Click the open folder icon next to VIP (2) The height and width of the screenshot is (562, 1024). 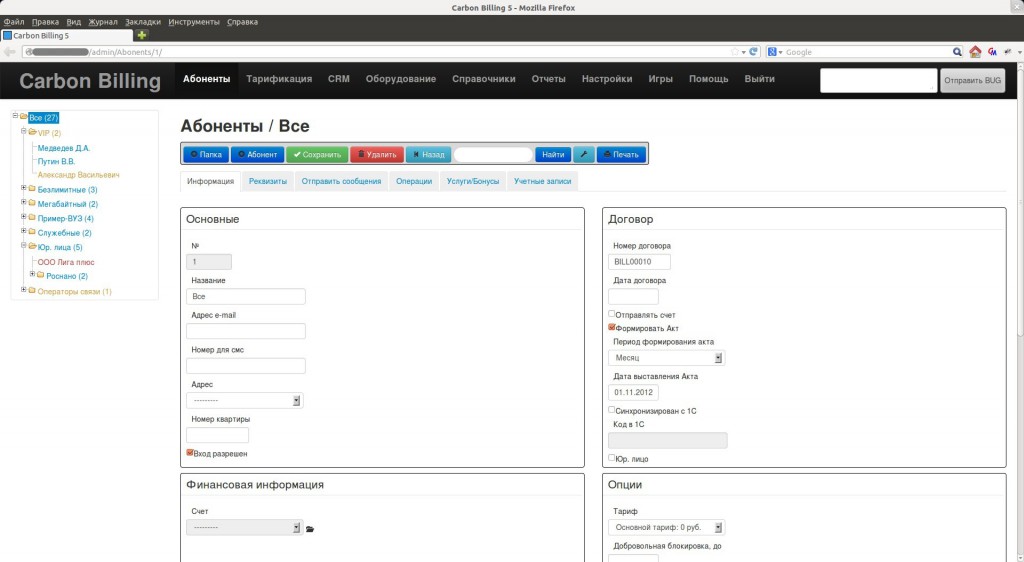[x=32, y=132]
